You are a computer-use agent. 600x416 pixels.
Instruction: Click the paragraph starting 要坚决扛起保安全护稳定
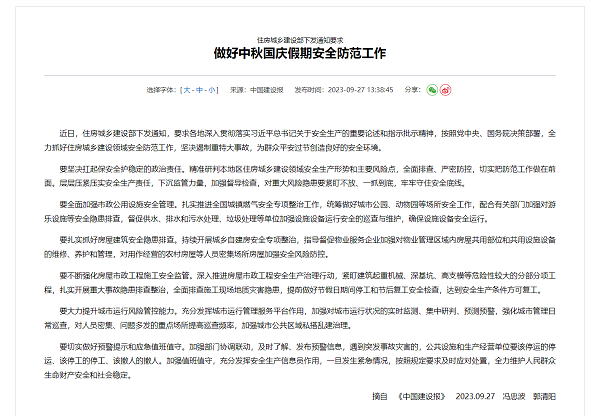pyautogui.click(x=300, y=176)
